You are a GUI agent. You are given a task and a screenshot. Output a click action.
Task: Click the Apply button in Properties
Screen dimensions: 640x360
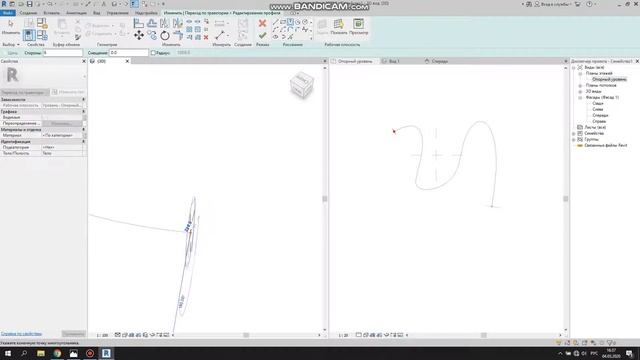pyautogui.click(x=73, y=334)
